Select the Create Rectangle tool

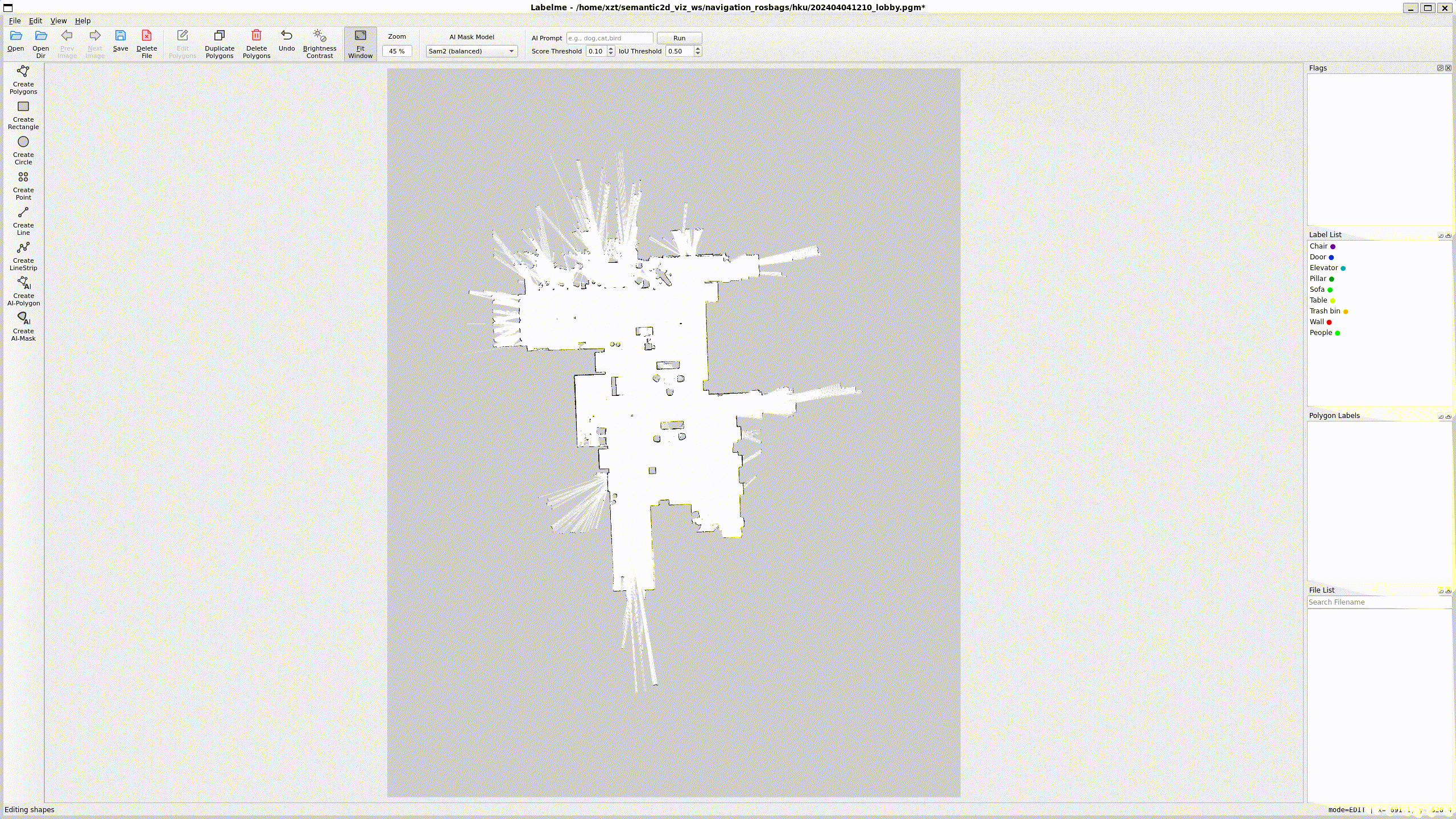(x=23, y=114)
